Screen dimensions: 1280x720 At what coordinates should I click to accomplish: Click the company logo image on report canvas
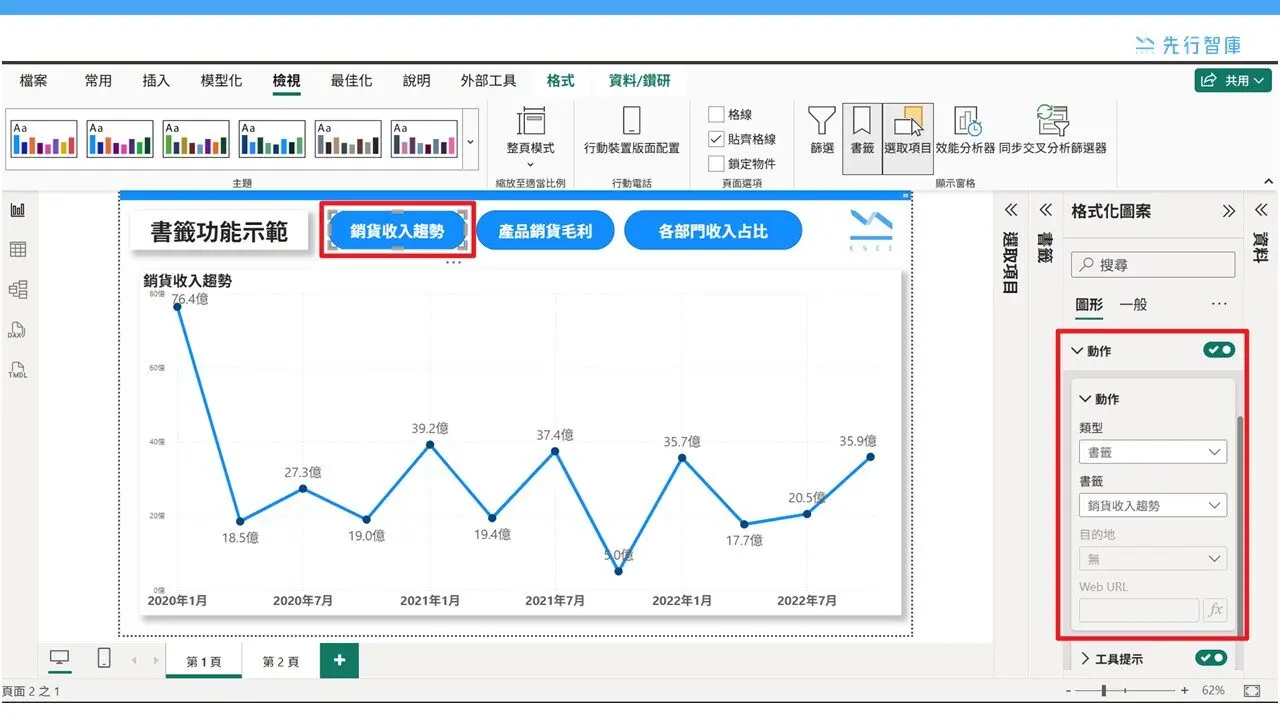click(x=871, y=231)
